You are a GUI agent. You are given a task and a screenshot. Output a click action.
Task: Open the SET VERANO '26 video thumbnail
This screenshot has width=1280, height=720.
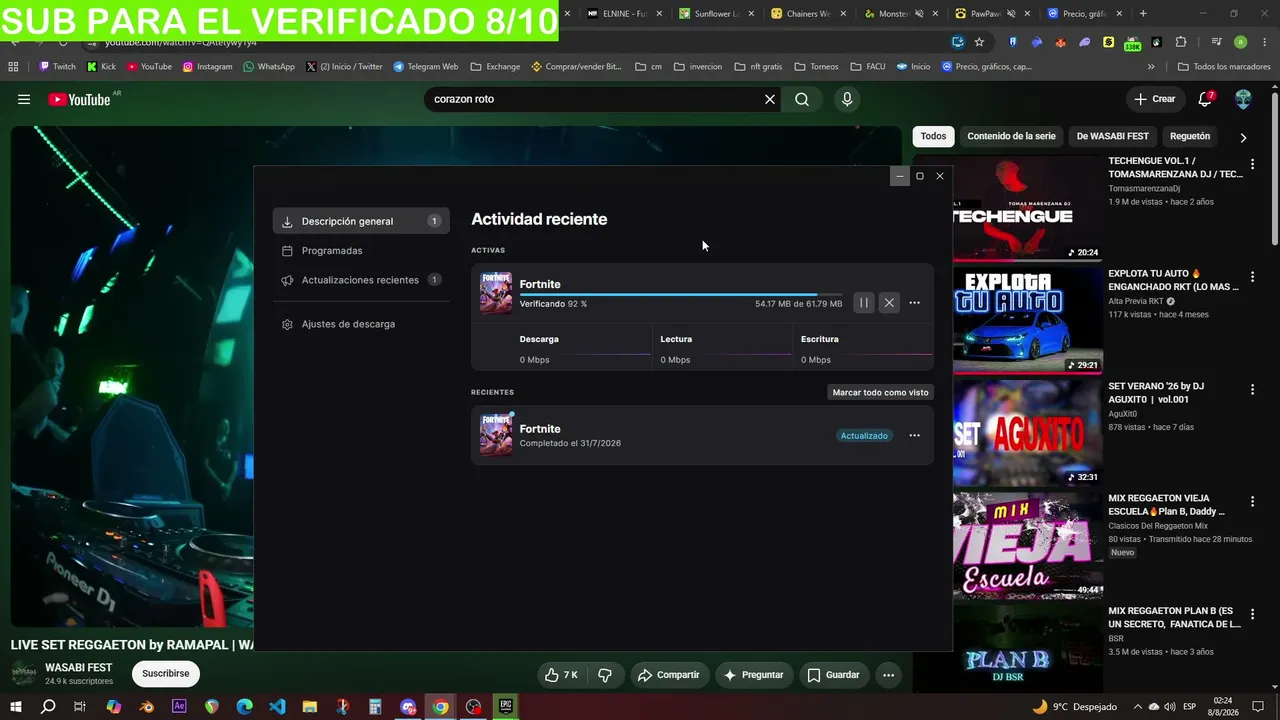1027,433
